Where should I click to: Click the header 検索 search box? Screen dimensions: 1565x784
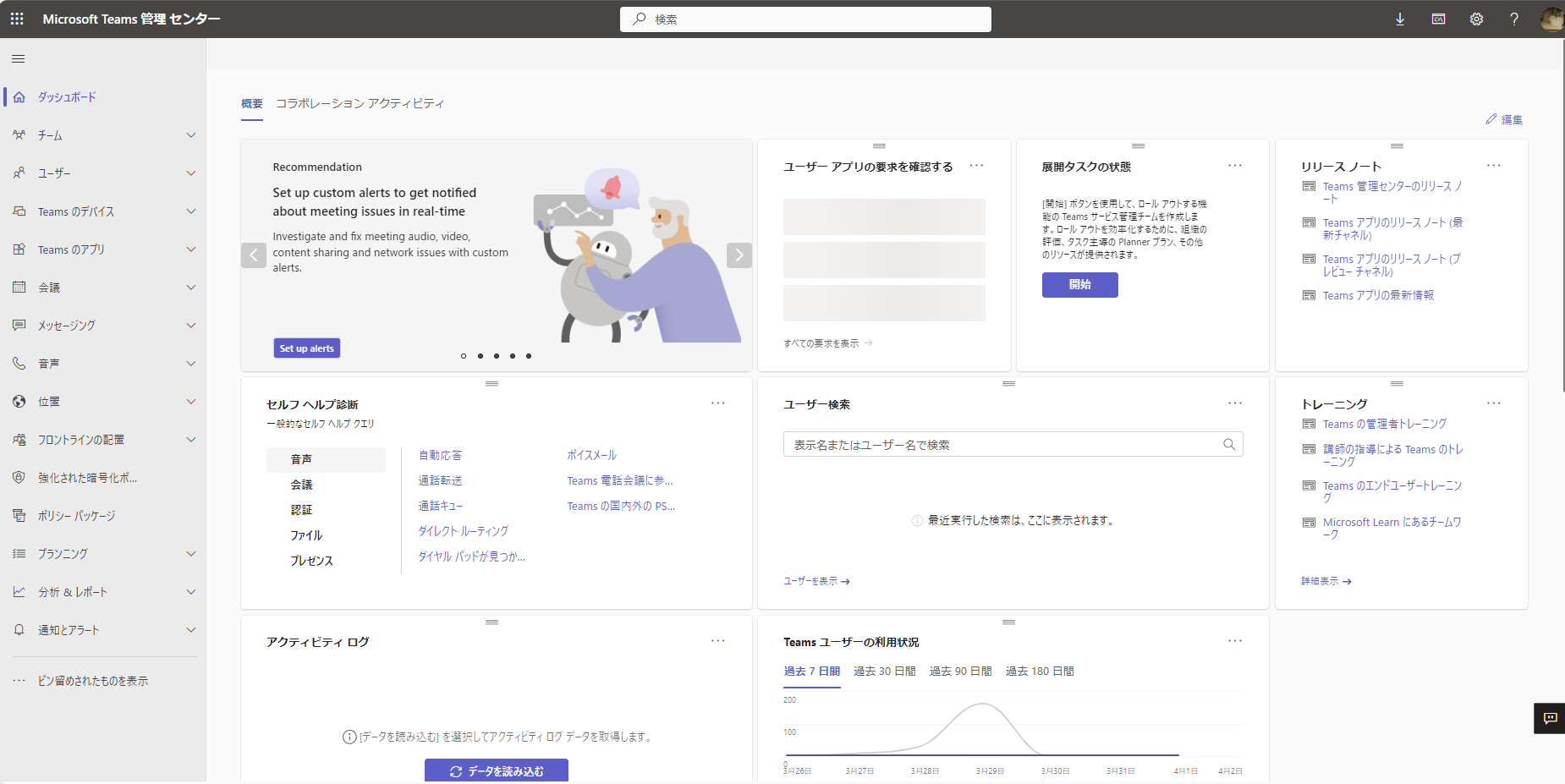click(805, 19)
